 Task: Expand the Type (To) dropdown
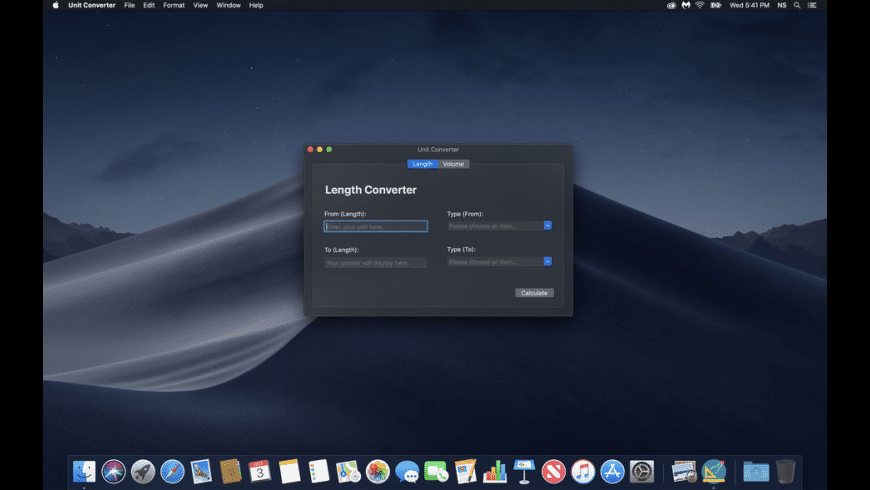(547, 262)
